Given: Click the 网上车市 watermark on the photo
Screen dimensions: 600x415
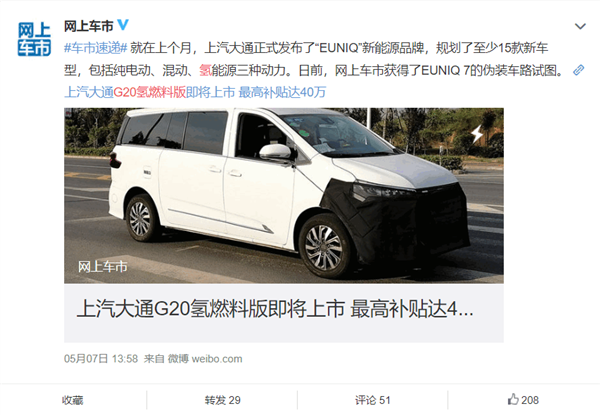Looking at the screenshot, I should coord(103,267).
